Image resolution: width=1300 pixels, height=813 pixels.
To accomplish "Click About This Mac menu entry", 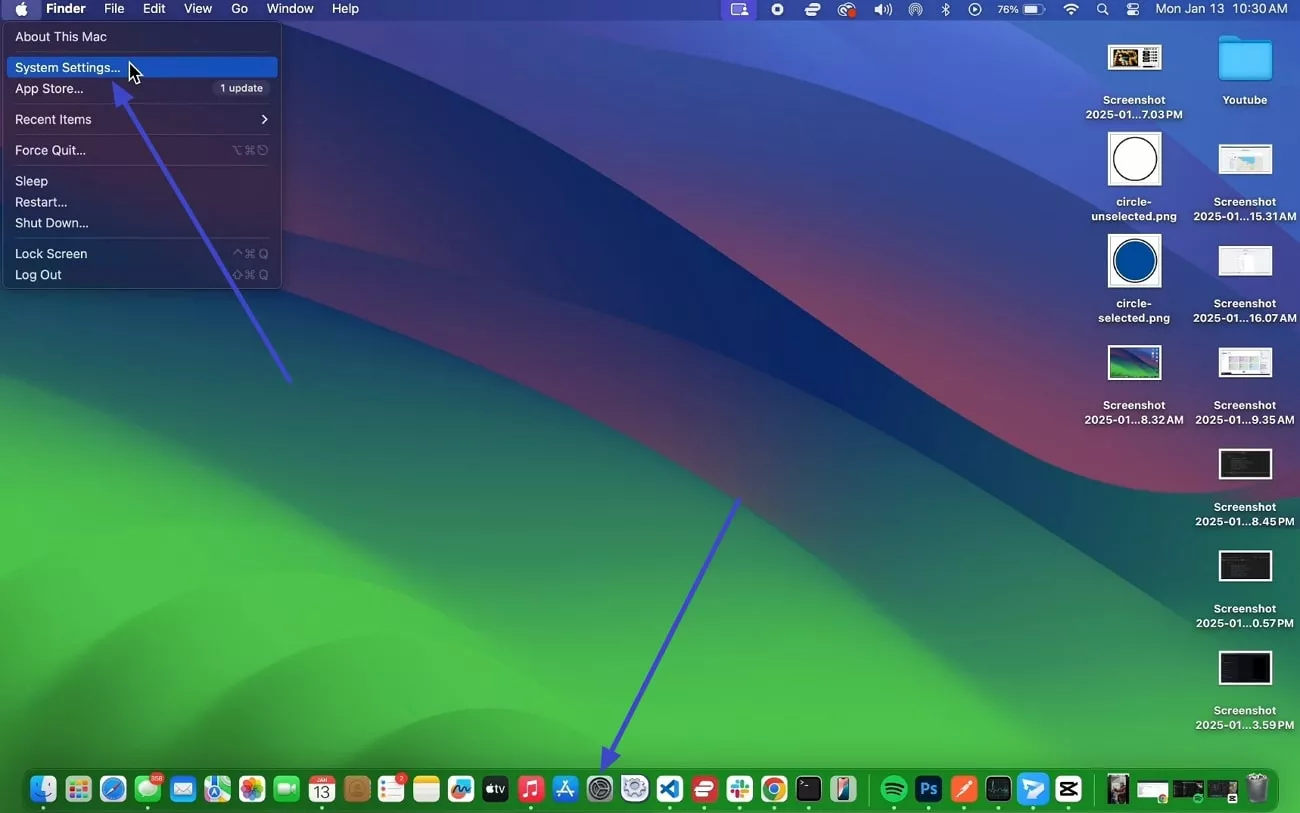I will point(61,36).
